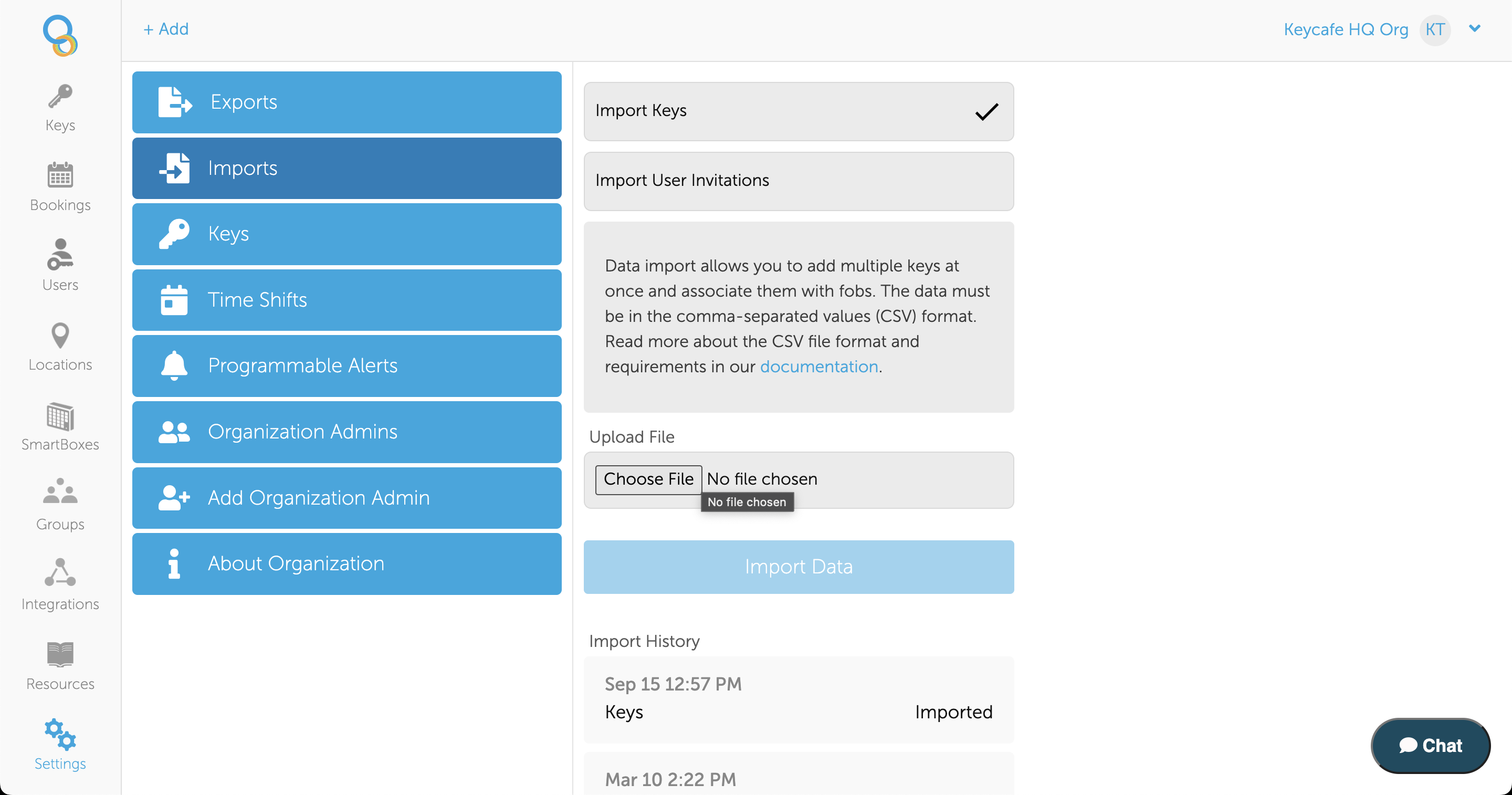Select the Imports settings menu
1512x795 pixels.
click(347, 168)
